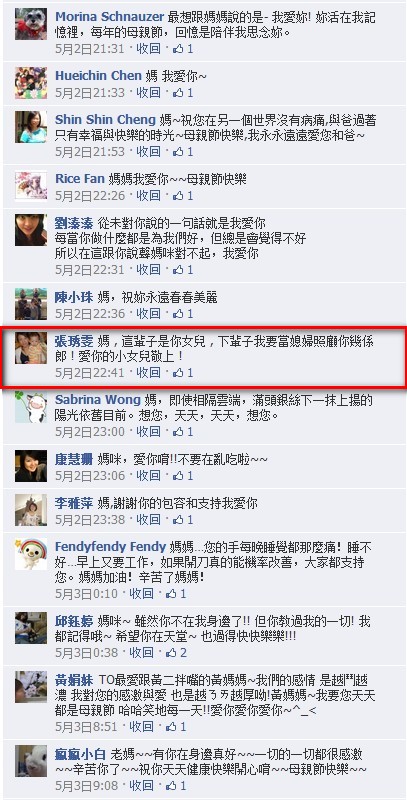407x800 pixels.
Task: Click the like thumb icon on Fendyfendy Fendy's comment
Action: click(x=171, y=594)
